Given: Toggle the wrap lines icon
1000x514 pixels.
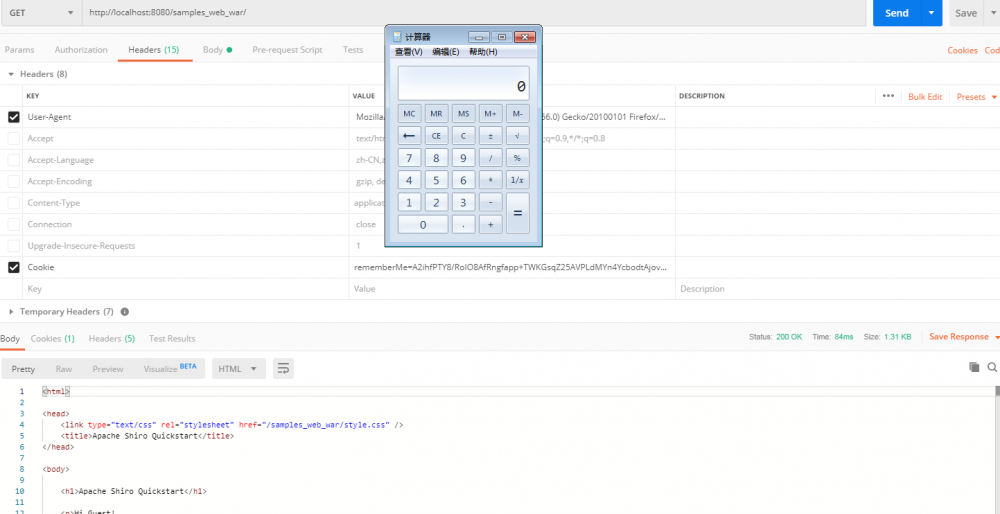Looking at the screenshot, I should click(x=283, y=369).
